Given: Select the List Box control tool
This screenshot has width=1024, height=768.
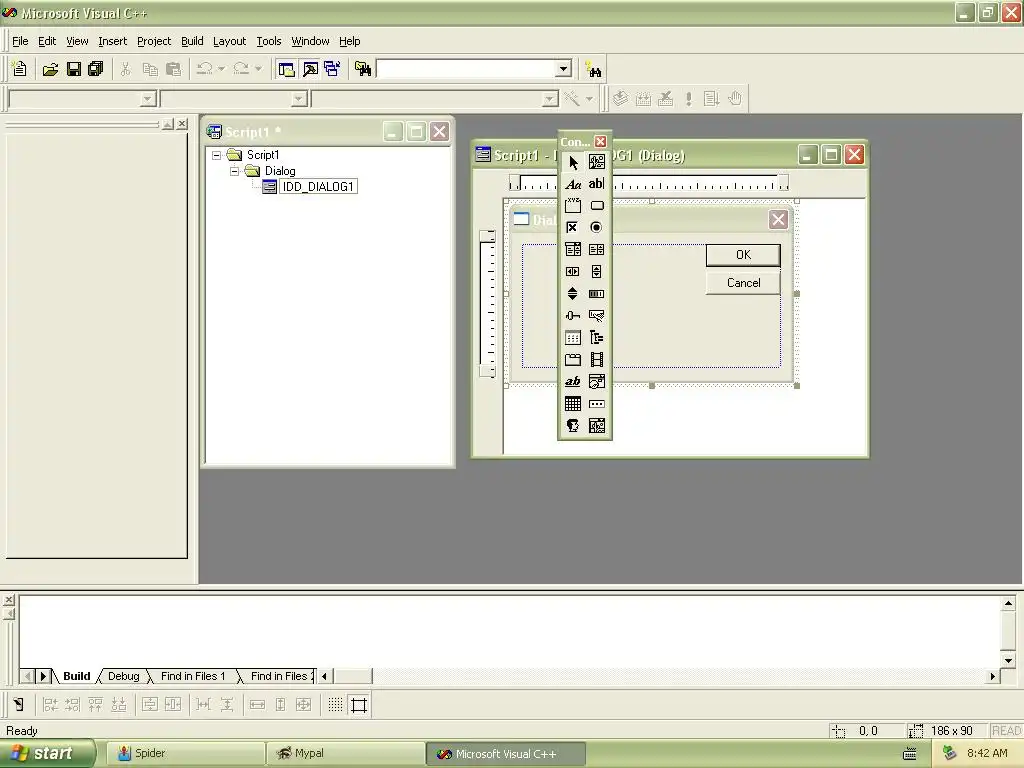Looking at the screenshot, I should pyautogui.click(x=596, y=249).
